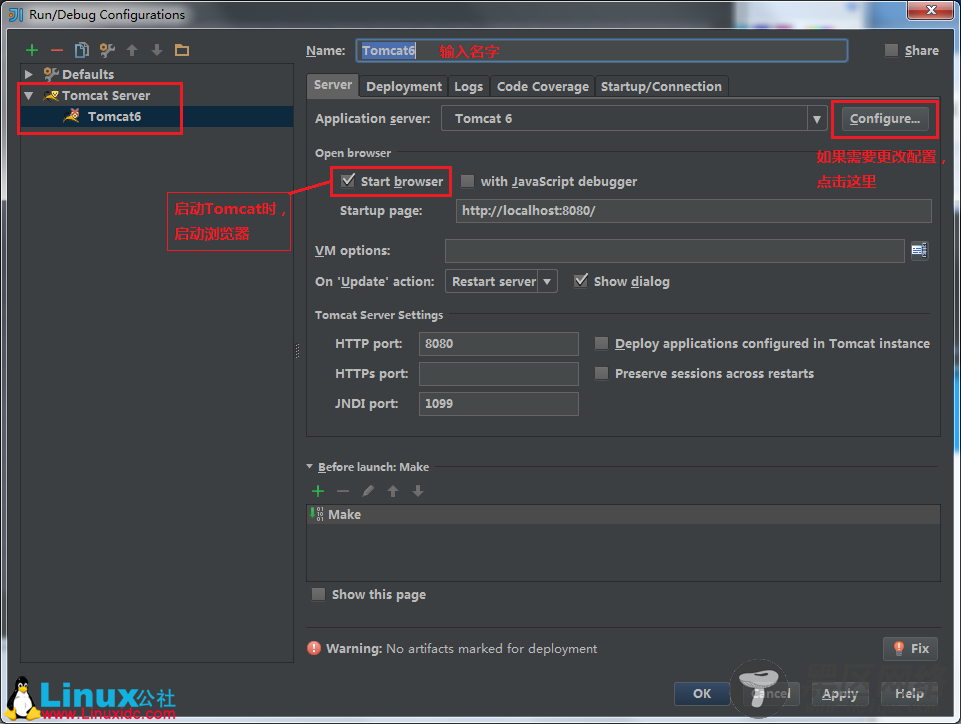This screenshot has width=961, height=724.
Task: Move configuration up in left toolbar
Action: pos(132,50)
